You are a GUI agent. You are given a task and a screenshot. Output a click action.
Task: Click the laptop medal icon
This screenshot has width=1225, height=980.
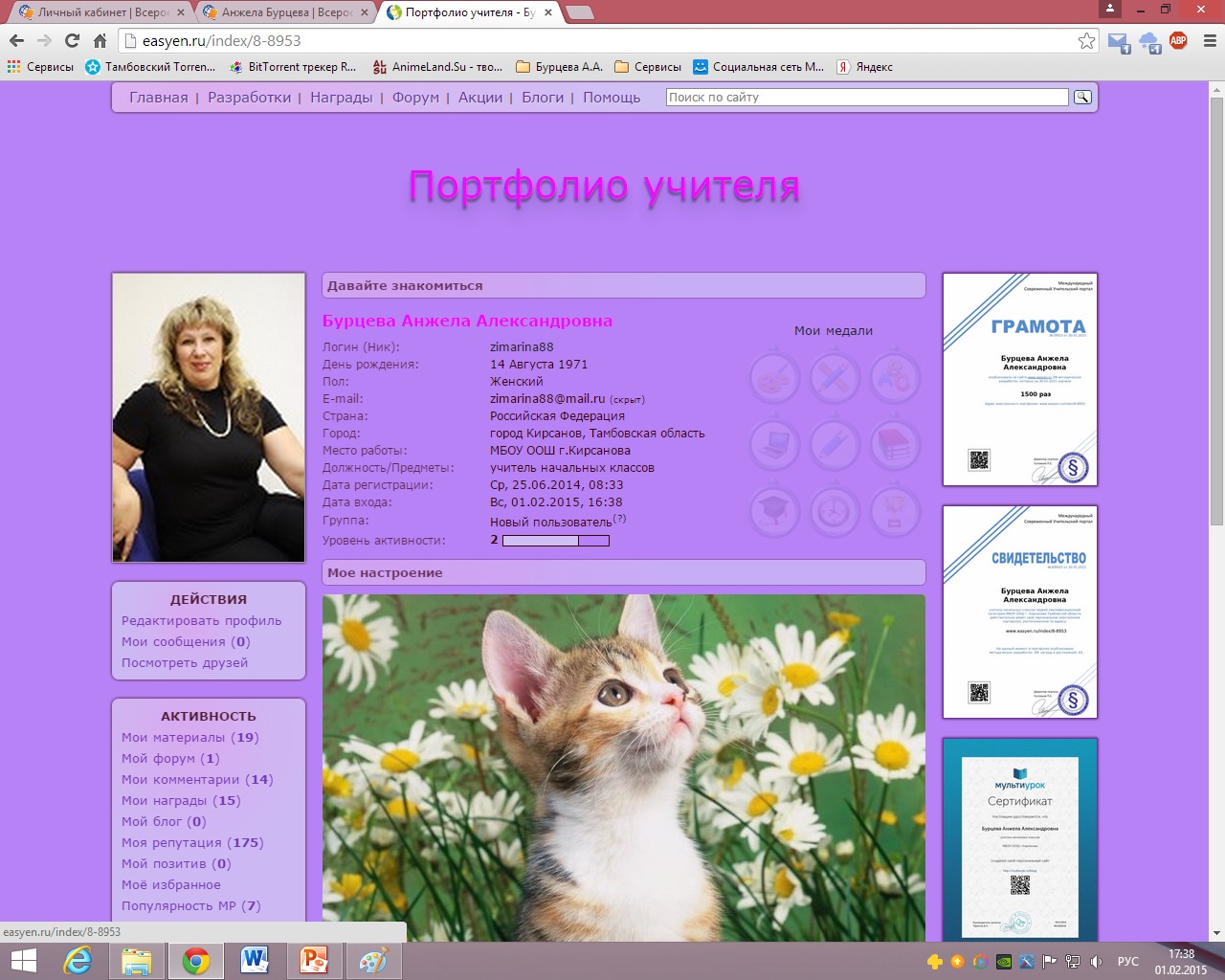pos(774,444)
